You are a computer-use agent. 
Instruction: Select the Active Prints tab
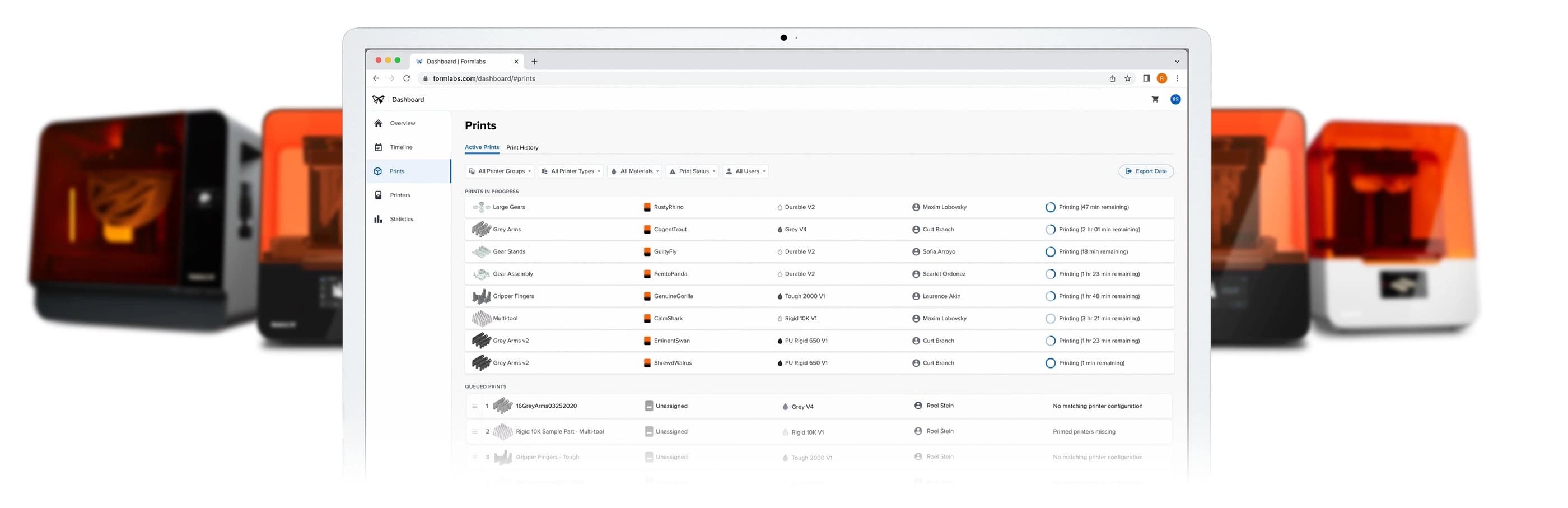tap(482, 147)
